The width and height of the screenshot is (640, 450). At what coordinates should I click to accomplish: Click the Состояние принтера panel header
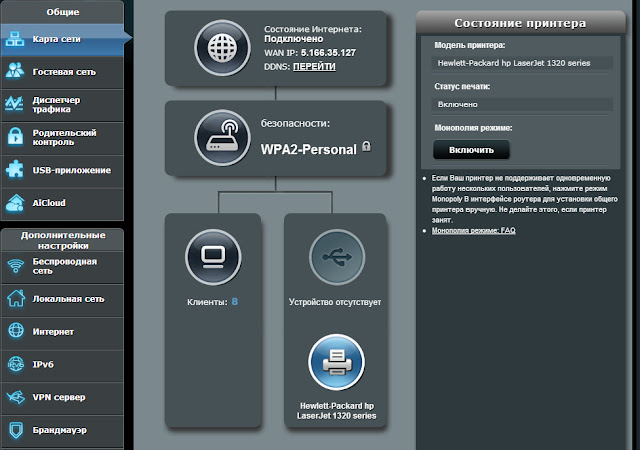[520, 23]
